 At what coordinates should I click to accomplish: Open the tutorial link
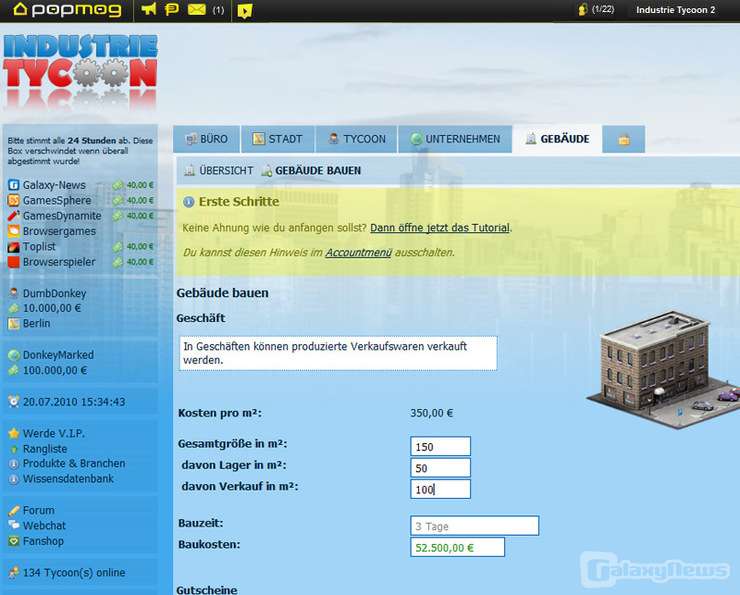click(440, 228)
